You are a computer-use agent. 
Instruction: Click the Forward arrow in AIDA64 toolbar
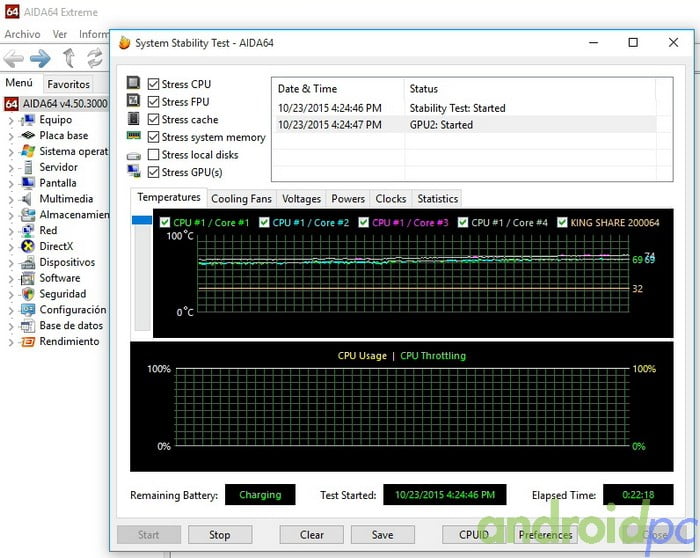40,58
